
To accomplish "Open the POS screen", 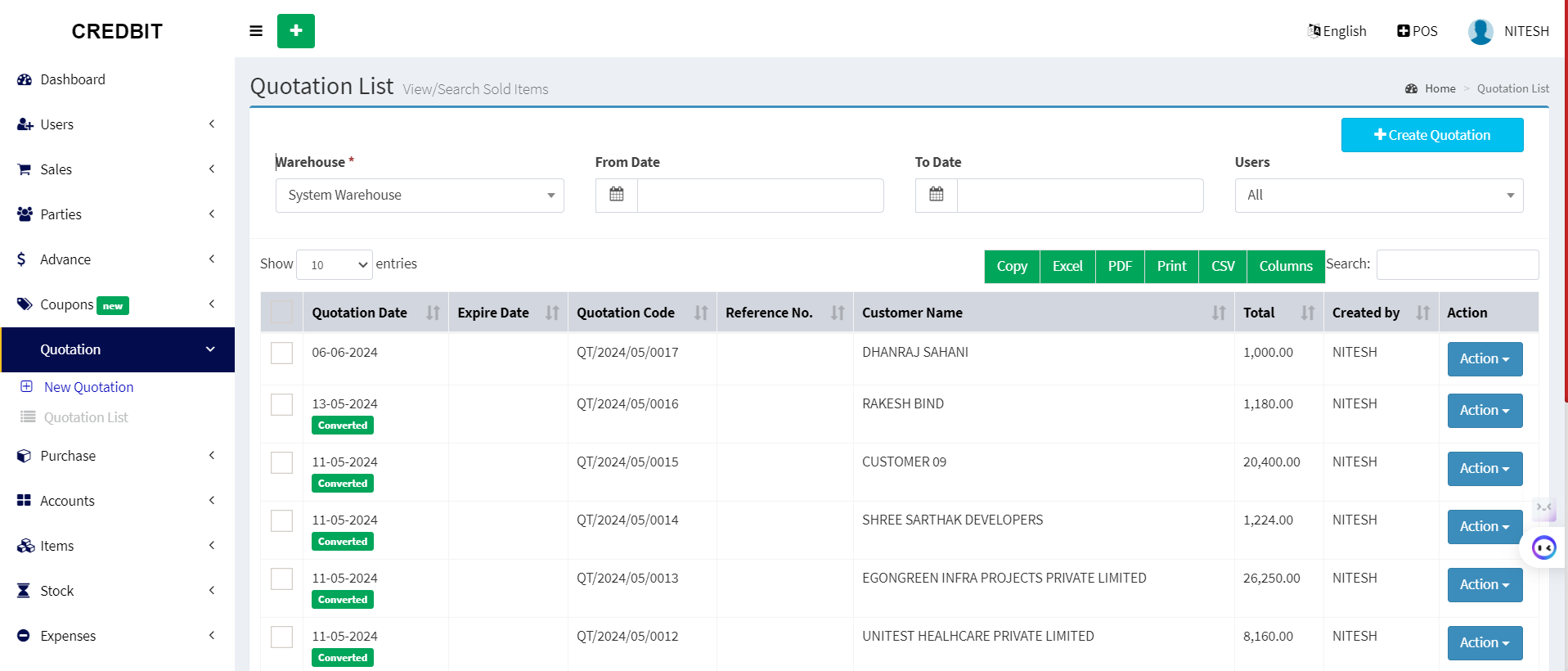I will pyautogui.click(x=1417, y=31).
